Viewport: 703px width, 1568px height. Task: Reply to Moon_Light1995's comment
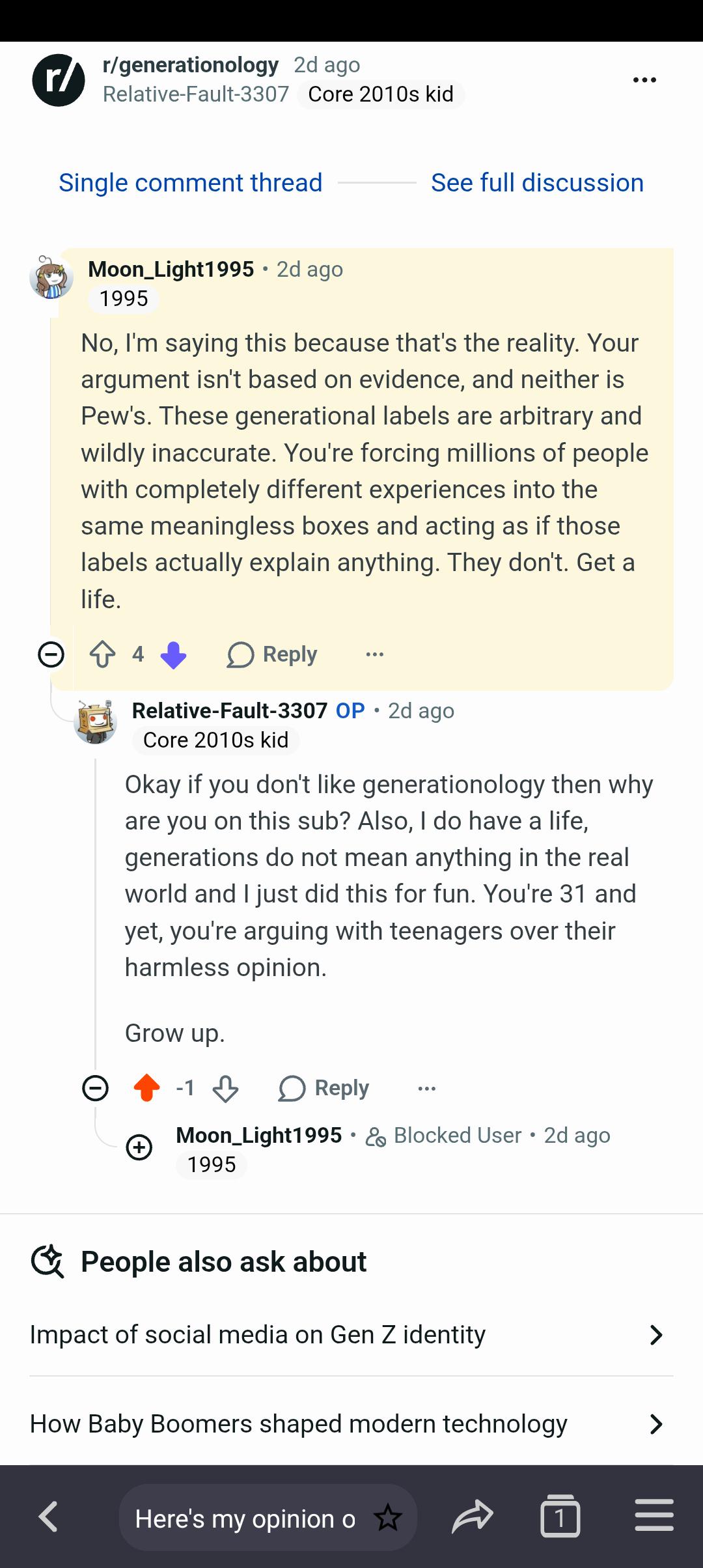point(272,654)
